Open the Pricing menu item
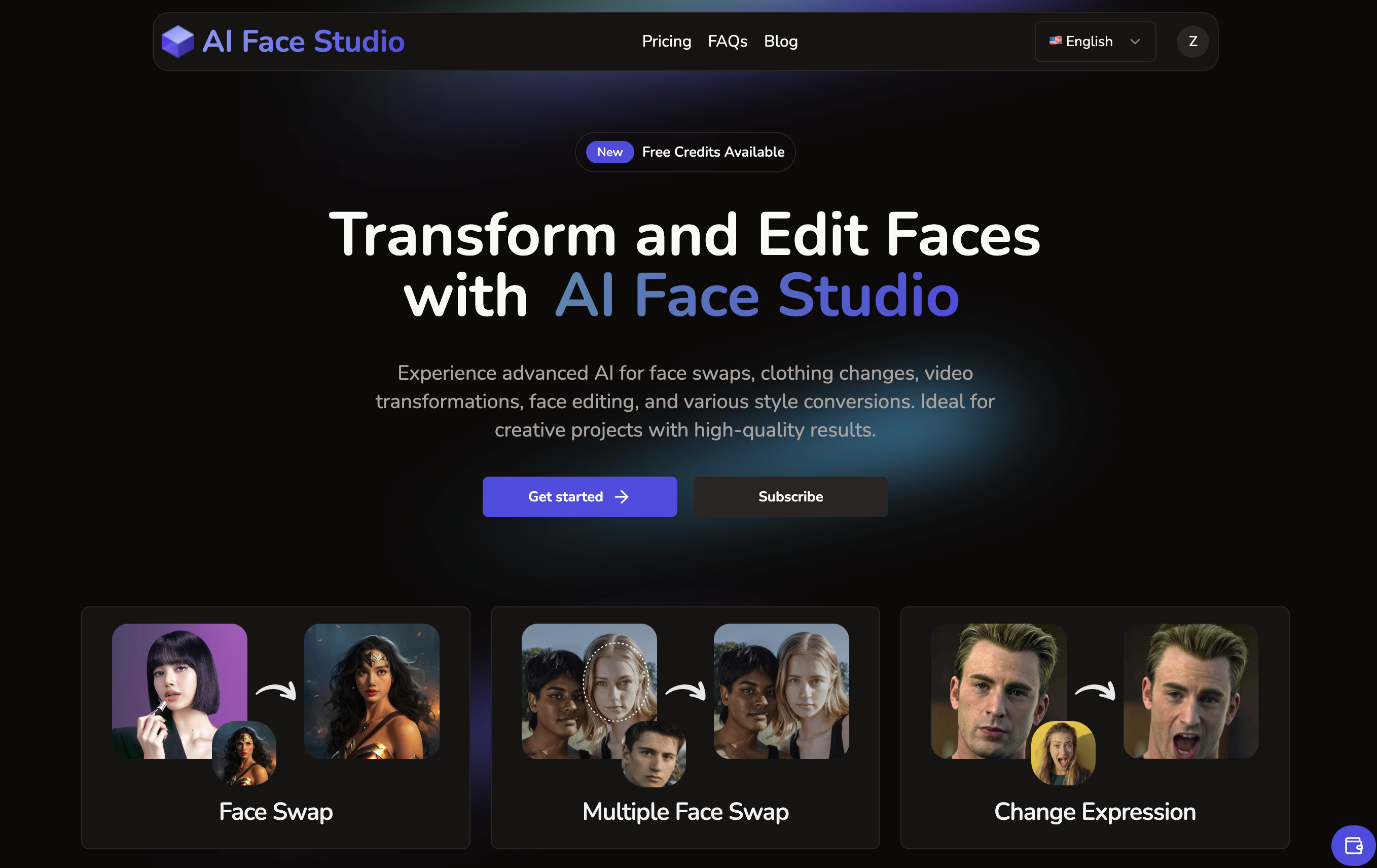 click(x=666, y=41)
